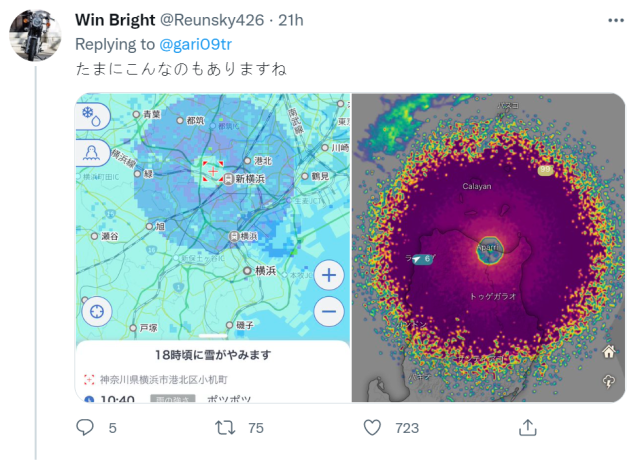The width and height of the screenshot is (640, 463).
Task: Click the Win Bright display name
Action: (x=115, y=20)
